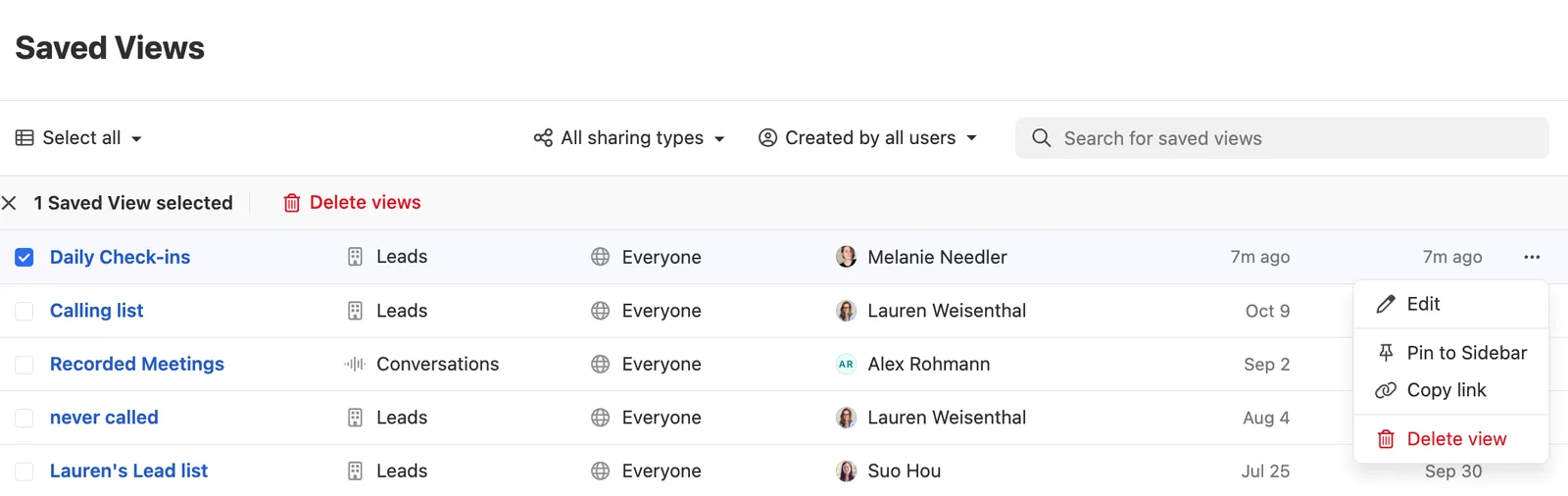Focus the Search for saved views field
1568x496 pixels.
click(1282, 138)
